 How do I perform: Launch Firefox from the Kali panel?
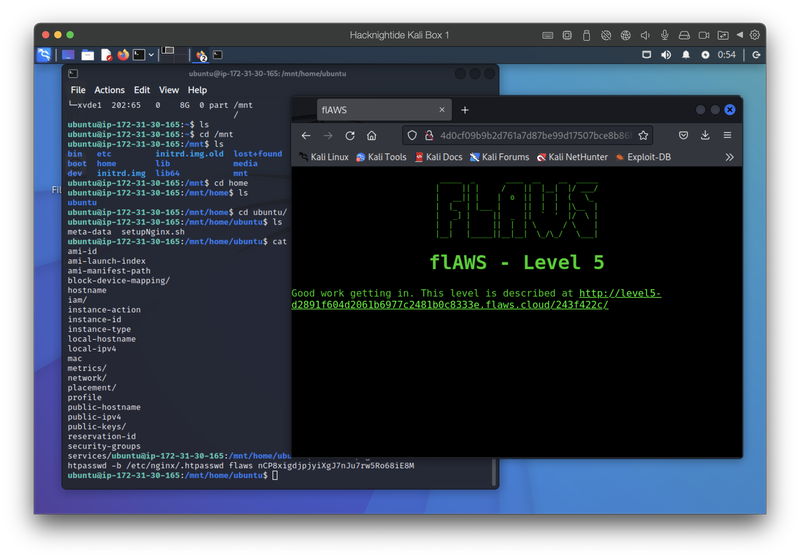tap(123, 55)
